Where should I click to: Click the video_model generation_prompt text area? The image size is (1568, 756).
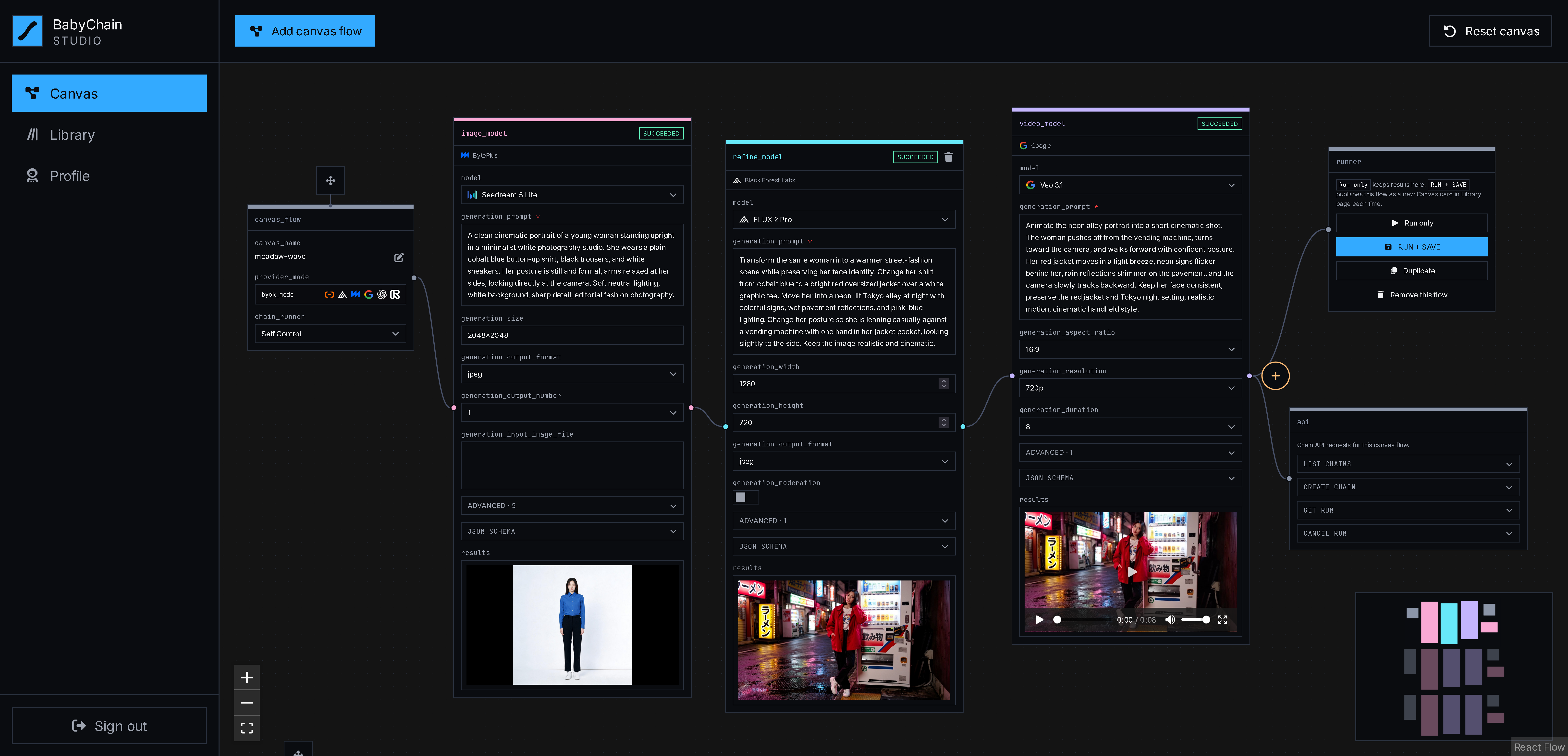point(1130,267)
